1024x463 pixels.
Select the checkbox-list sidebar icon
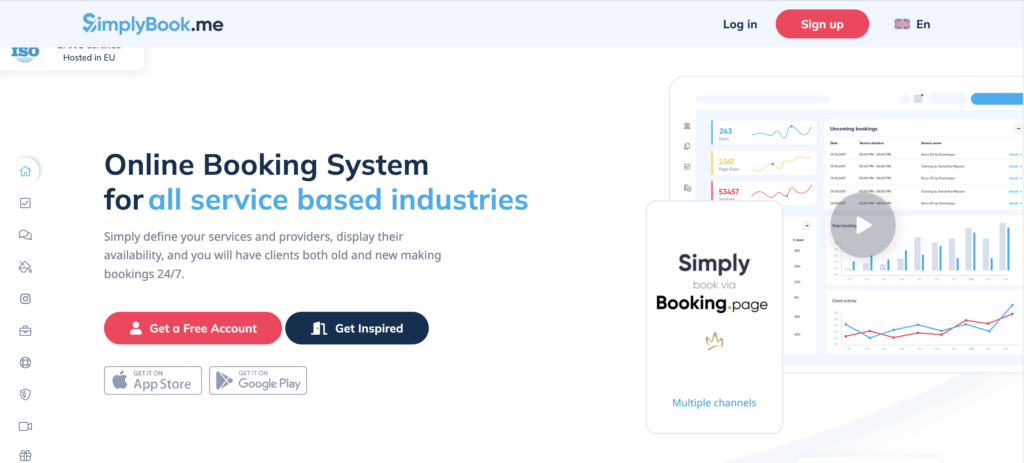point(25,204)
